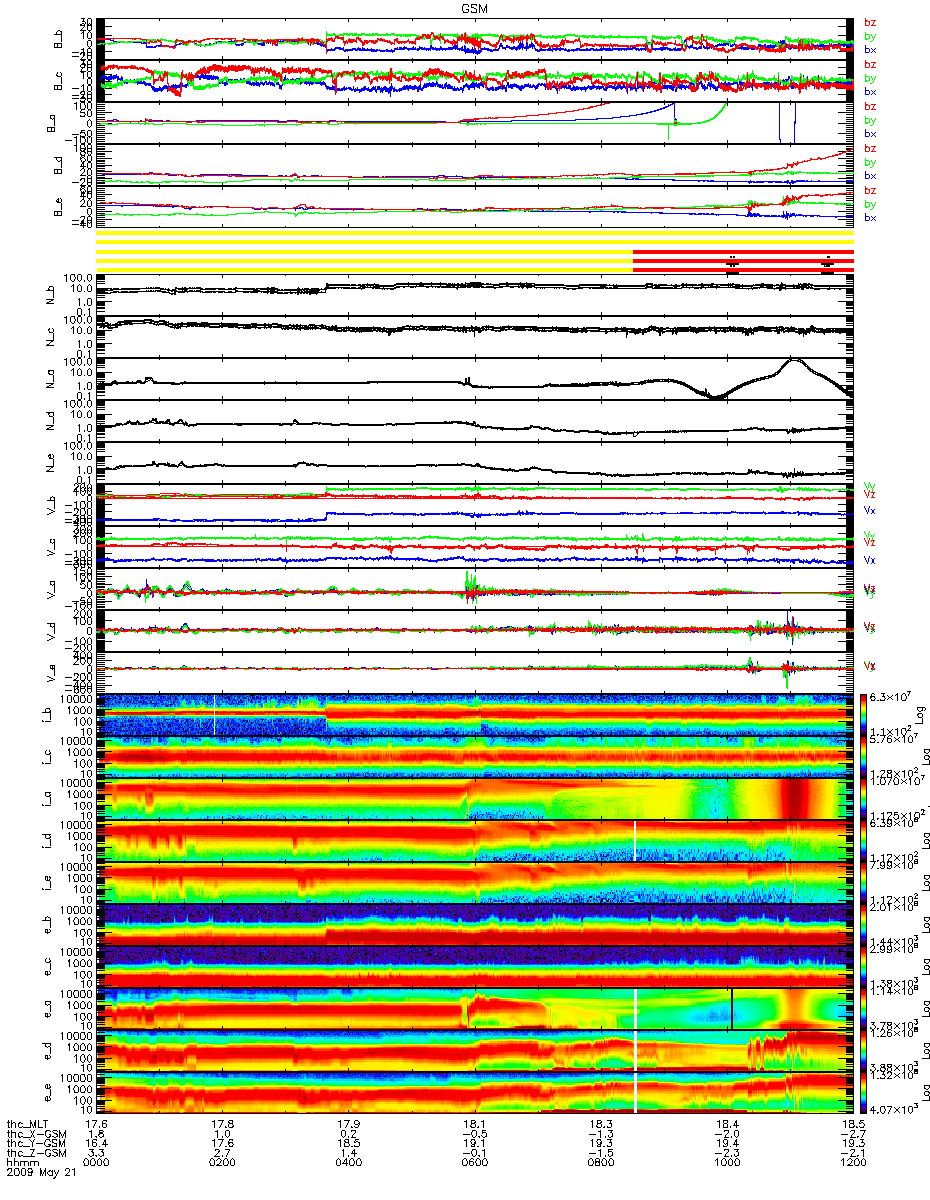Click the 0200 time tick label

pos(221,1164)
